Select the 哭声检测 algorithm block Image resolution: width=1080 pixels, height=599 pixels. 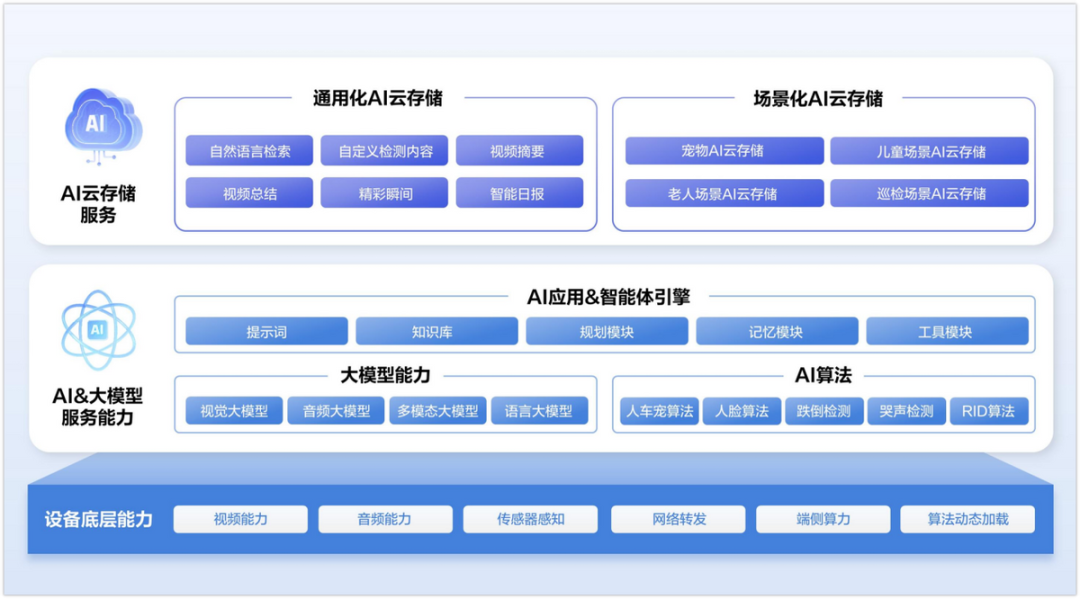tap(906, 411)
